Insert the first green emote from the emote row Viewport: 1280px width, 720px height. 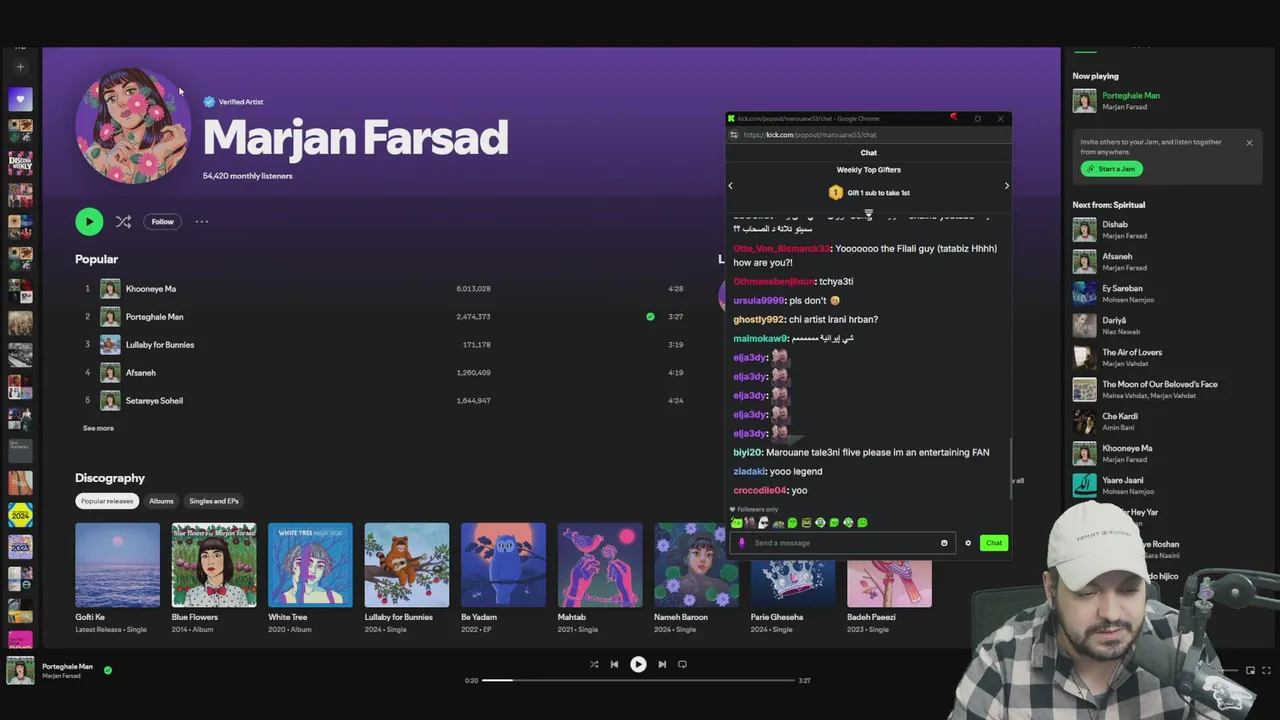tap(737, 522)
